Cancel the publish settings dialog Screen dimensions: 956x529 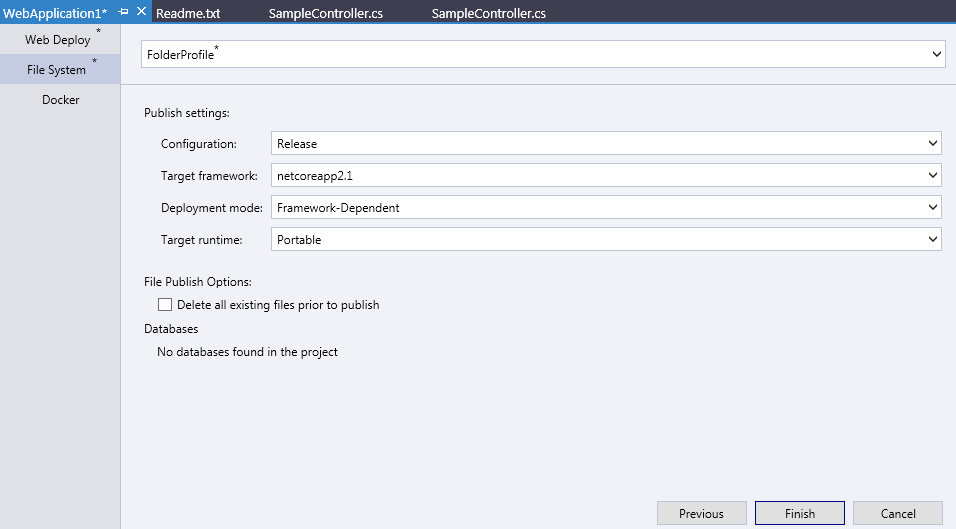pyautogui.click(x=897, y=513)
